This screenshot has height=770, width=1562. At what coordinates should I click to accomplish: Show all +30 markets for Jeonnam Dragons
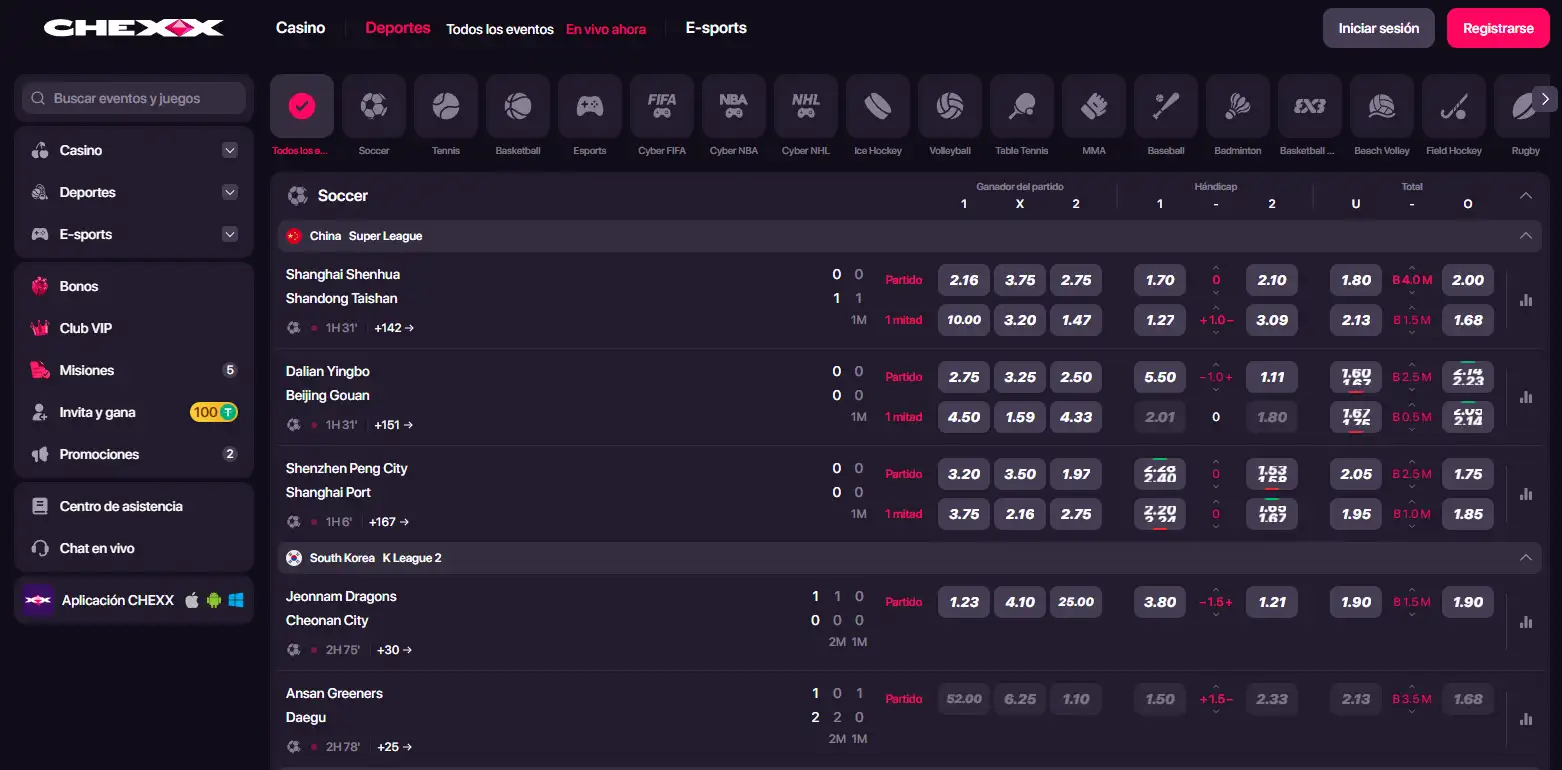[395, 649]
